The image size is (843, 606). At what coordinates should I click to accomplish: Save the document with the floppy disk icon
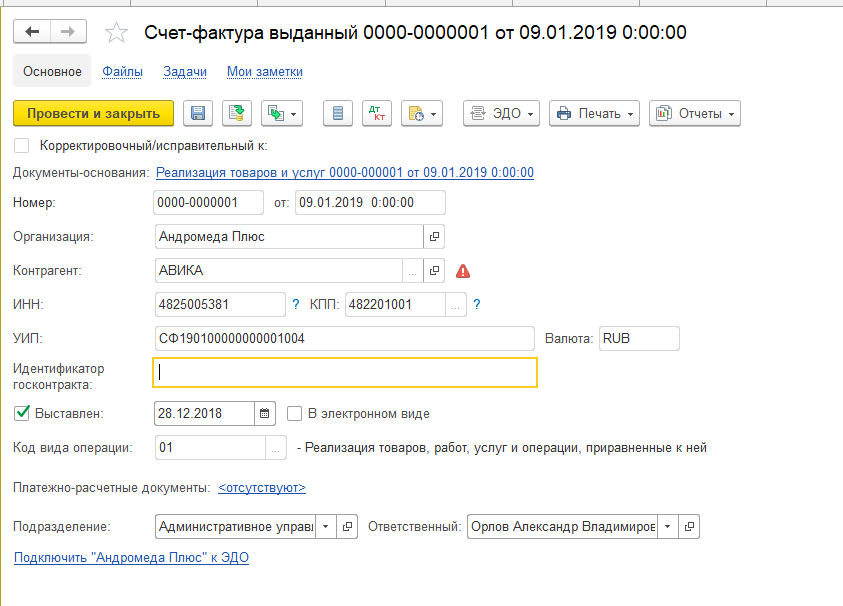click(x=198, y=113)
